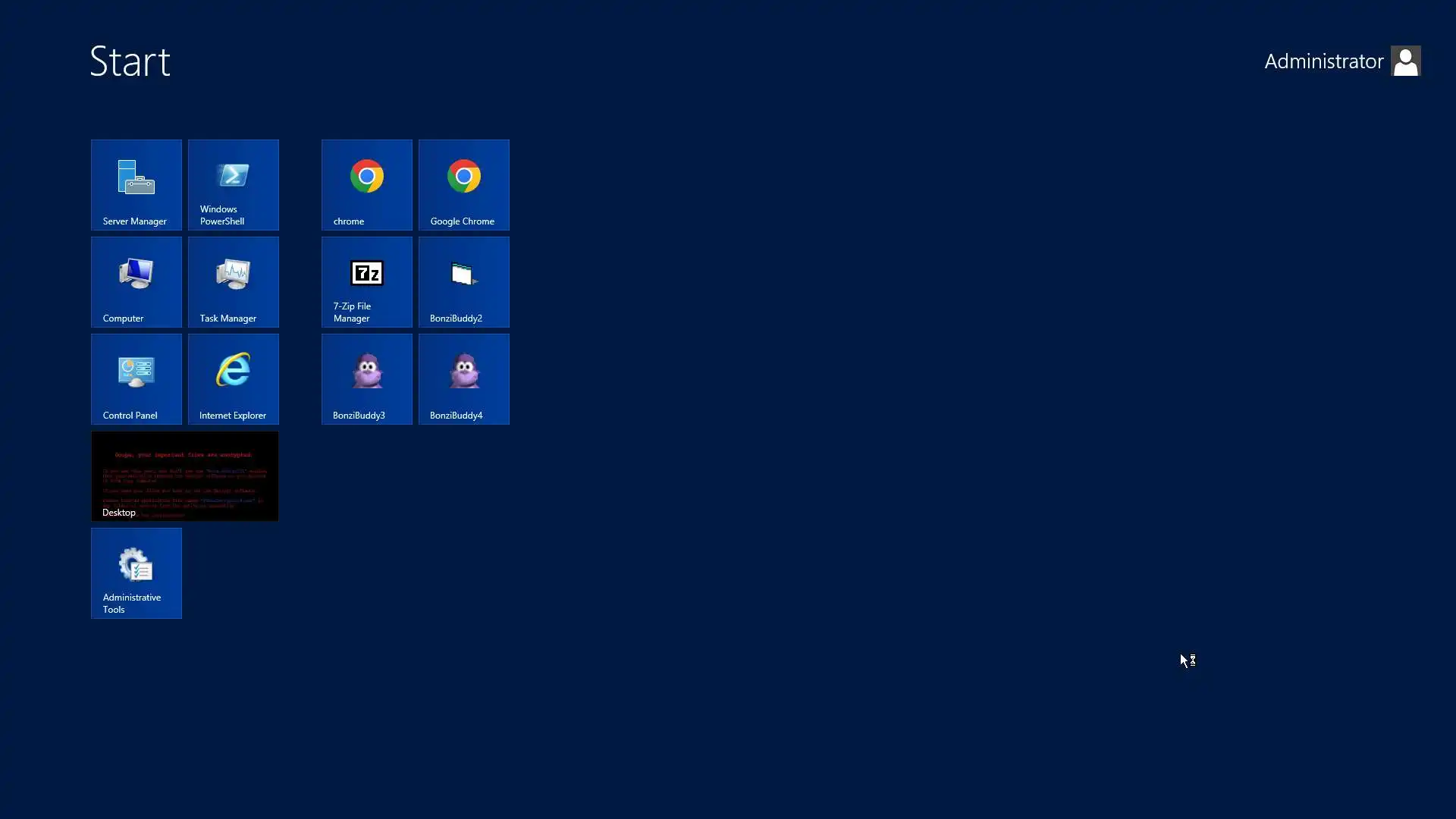Open the Server Manager tile
The height and width of the screenshot is (819, 1456).
pos(136,184)
